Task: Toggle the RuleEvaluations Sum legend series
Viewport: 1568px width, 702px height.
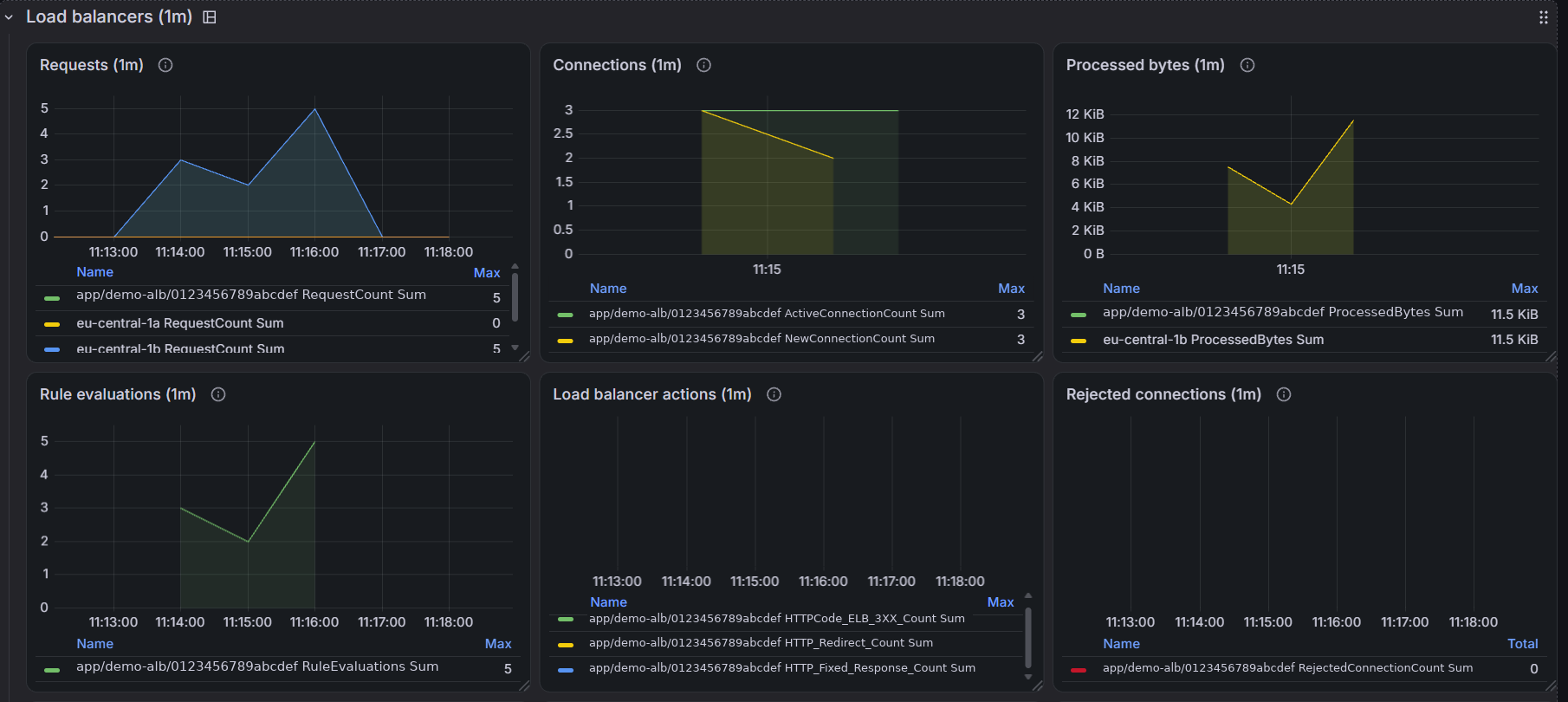Action: click(x=257, y=666)
